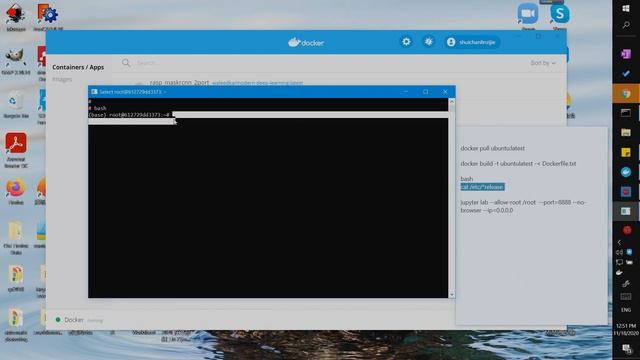Open the Docker user account button
640x360 pixels.
pos(472,42)
